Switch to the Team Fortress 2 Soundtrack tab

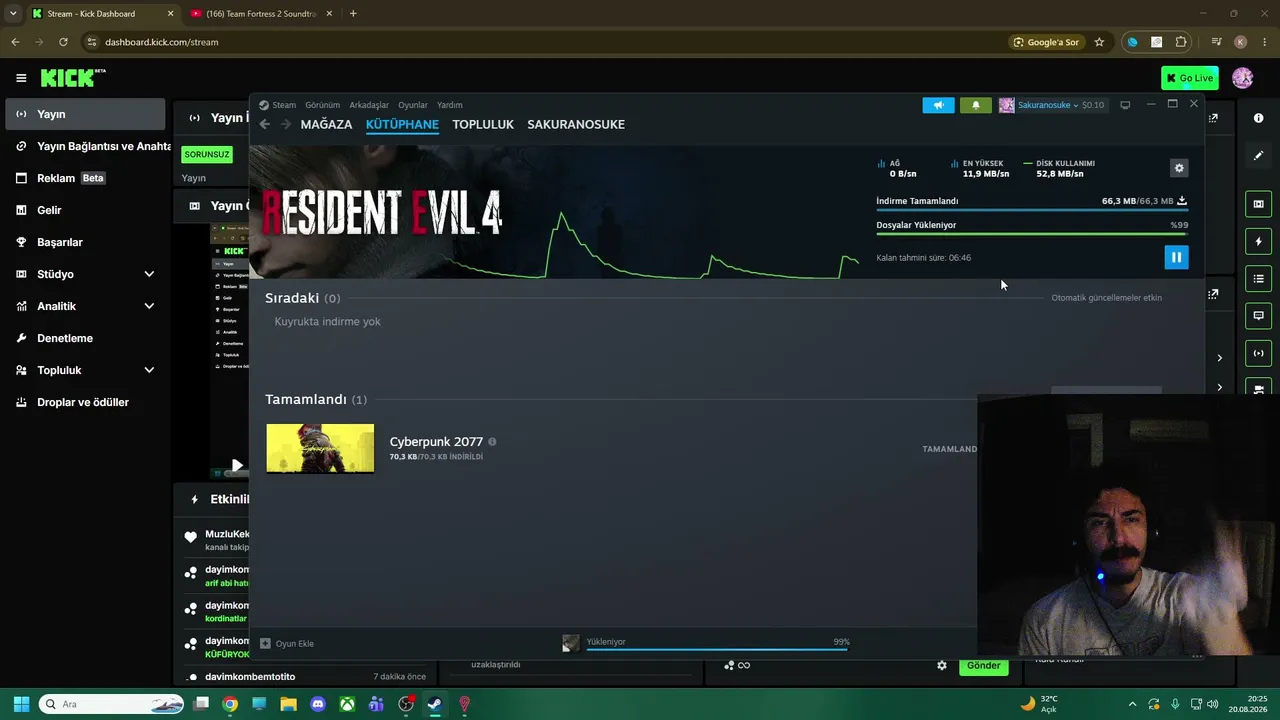[x=262, y=14]
